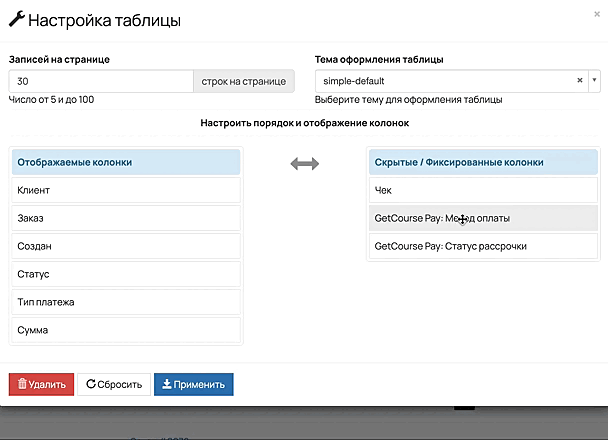Click the records per page input field
This screenshot has width=608, height=440.
tap(100, 81)
